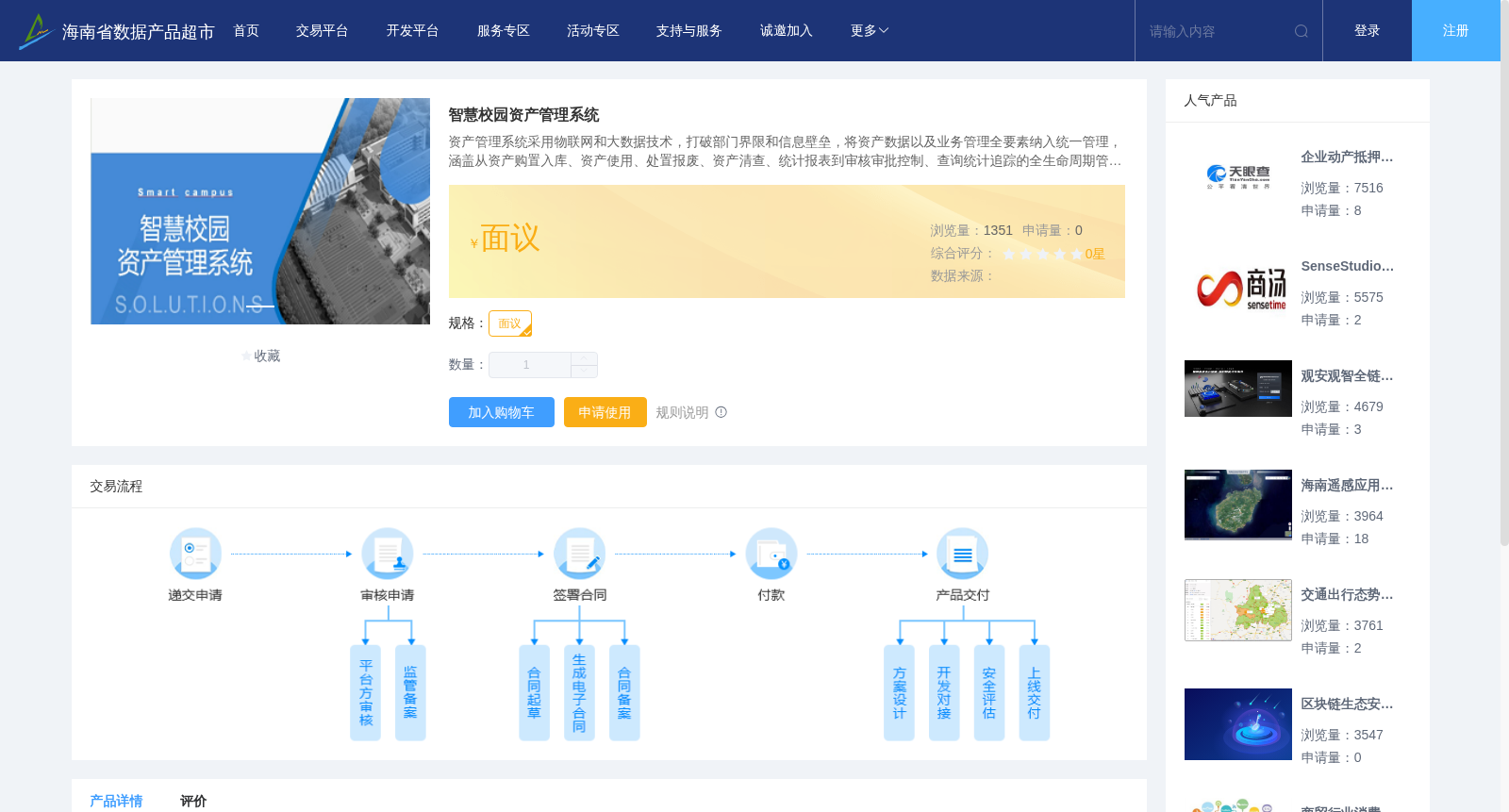
Task: Open 区块链生态安 product title
Action: pos(1347,704)
